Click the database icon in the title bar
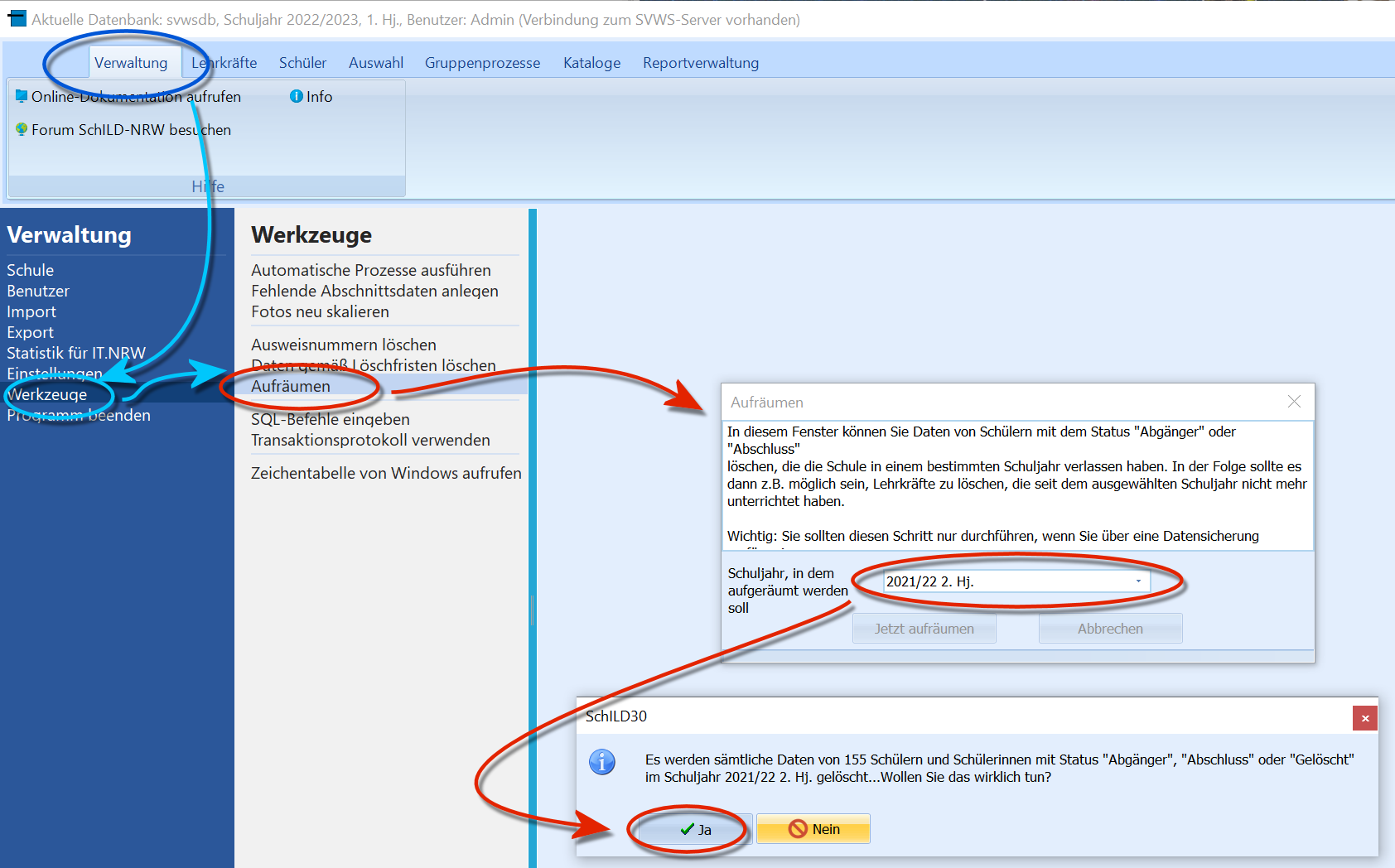Viewport: 1395px width, 868px height. (17, 18)
